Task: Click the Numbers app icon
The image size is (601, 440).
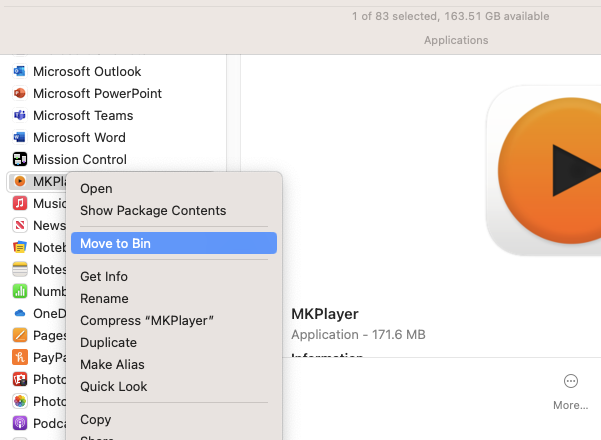Action: coord(20,291)
